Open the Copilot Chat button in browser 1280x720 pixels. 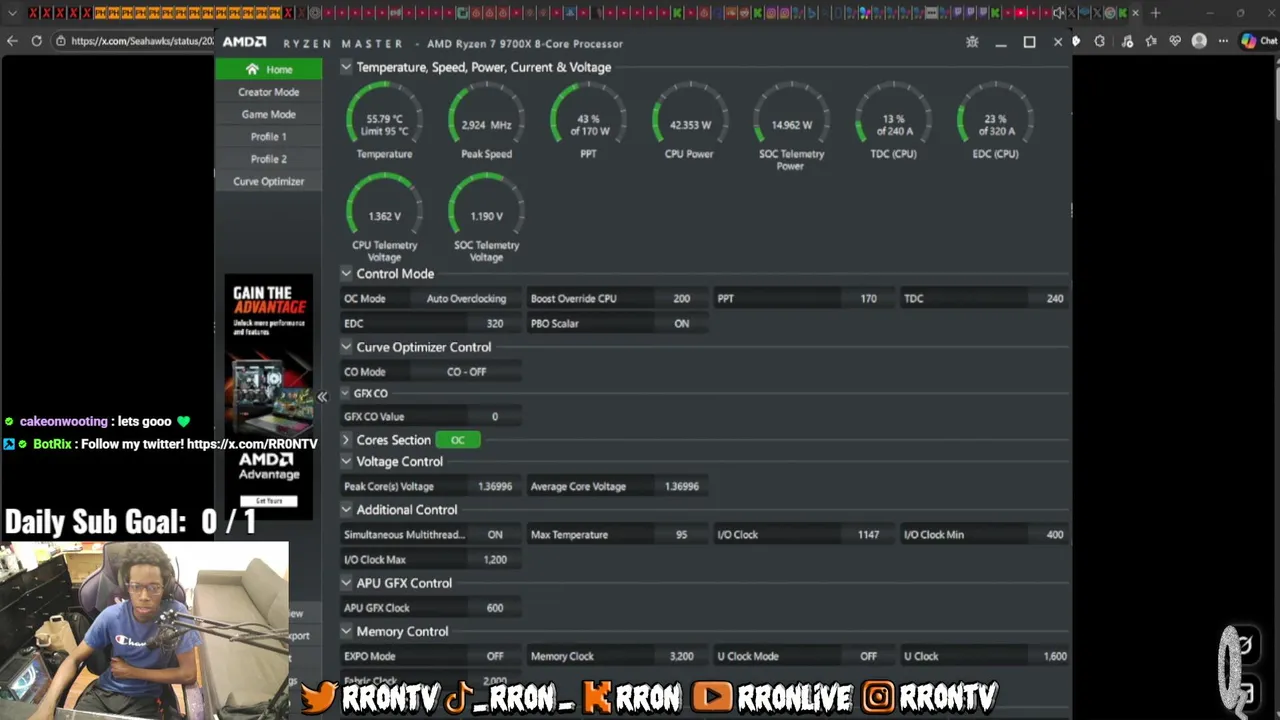[1259, 41]
